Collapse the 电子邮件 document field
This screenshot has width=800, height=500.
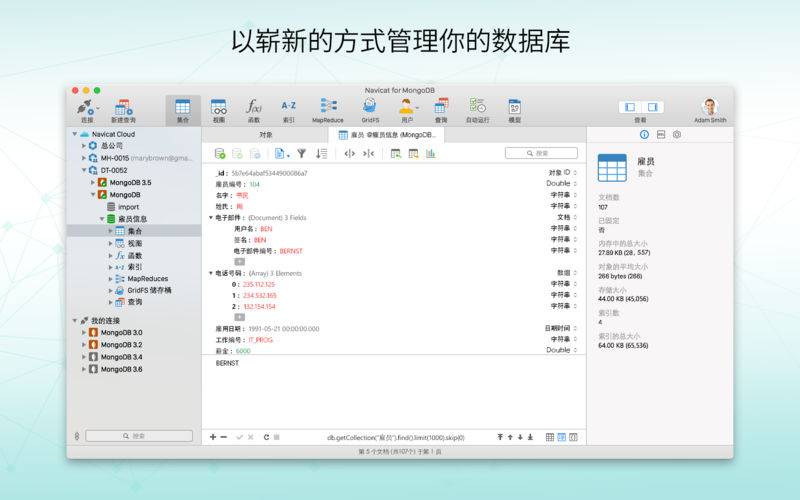(210, 217)
